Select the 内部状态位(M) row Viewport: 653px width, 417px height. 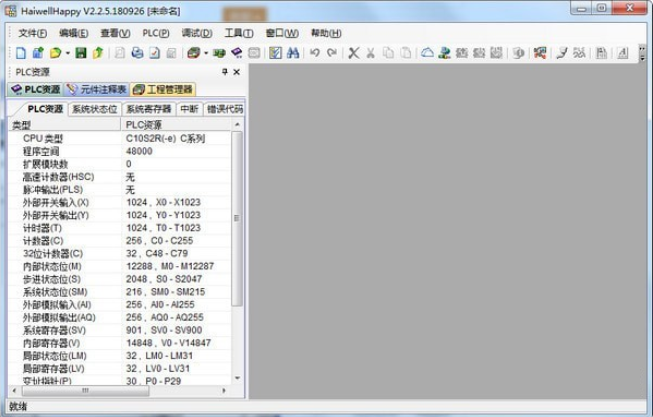click(120, 266)
